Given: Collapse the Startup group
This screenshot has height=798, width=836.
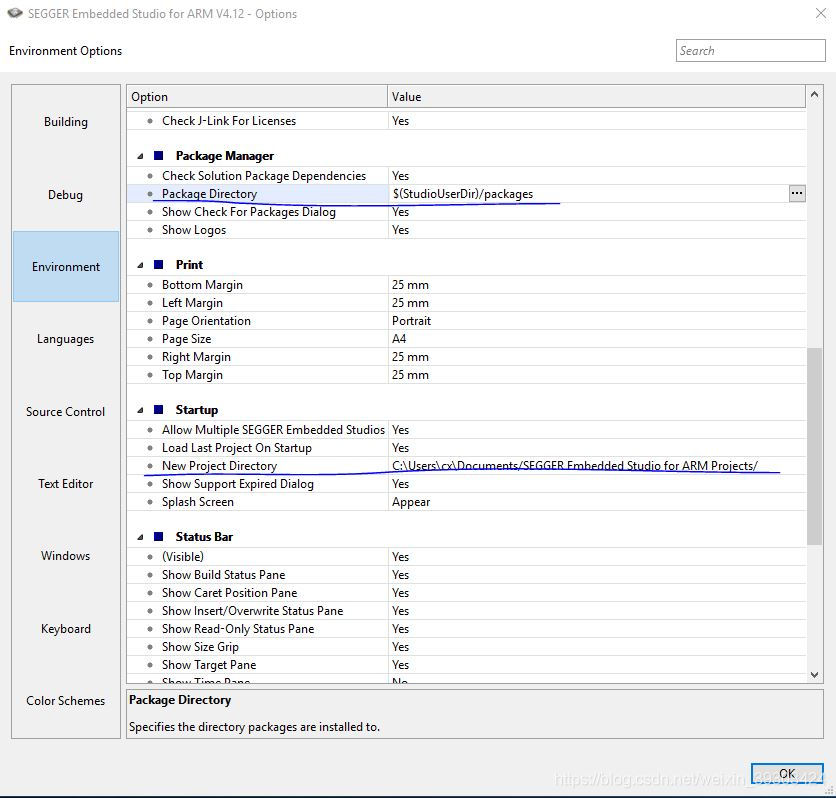Looking at the screenshot, I should coord(140,410).
